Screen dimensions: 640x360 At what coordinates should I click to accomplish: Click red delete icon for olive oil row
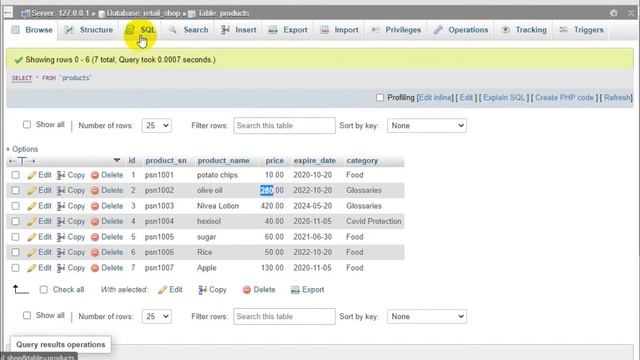tap(95, 191)
